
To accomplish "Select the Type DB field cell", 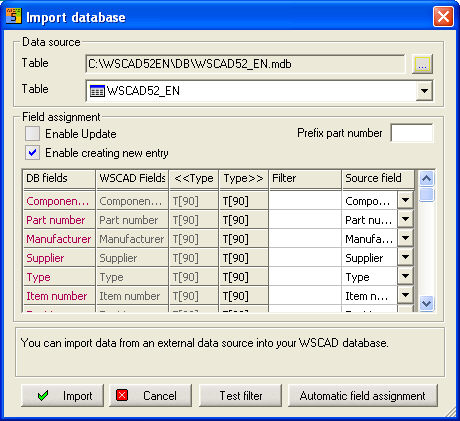I will coord(59,277).
